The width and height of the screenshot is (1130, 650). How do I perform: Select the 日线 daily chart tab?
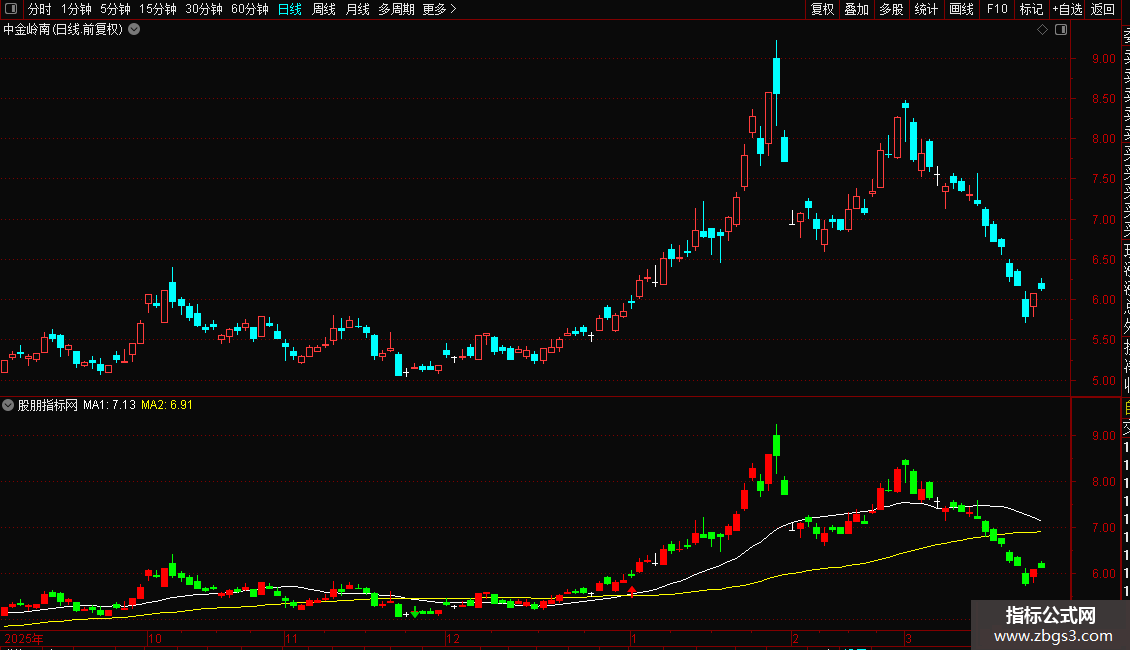(x=290, y=9)
